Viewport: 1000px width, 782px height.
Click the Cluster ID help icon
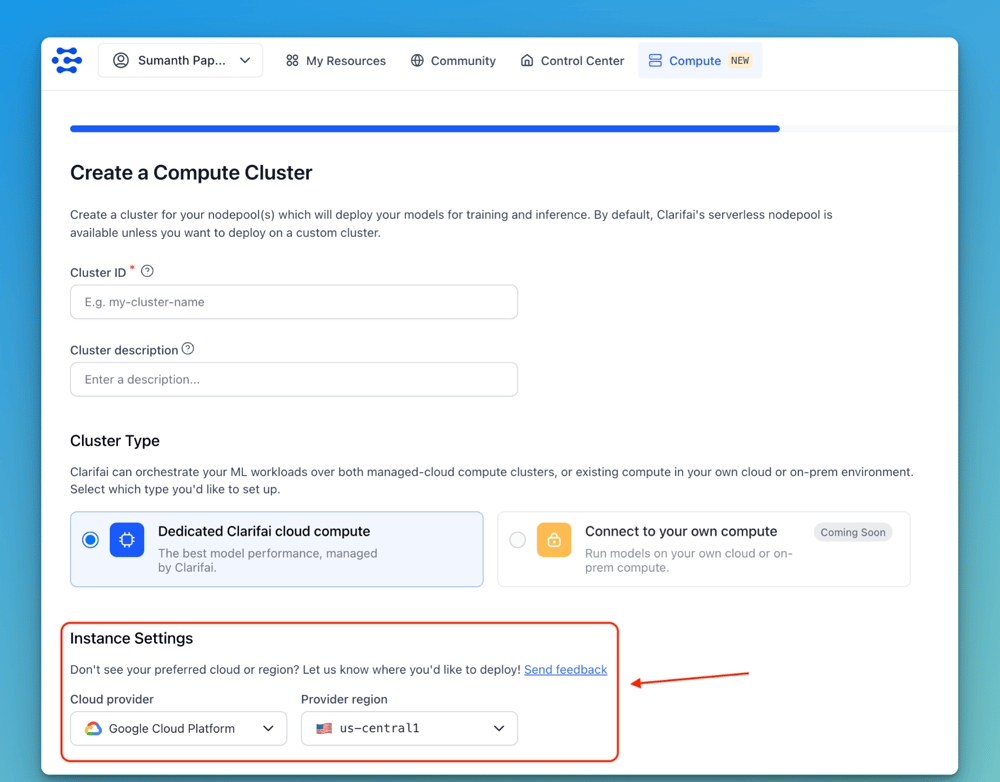pos(148,271)
